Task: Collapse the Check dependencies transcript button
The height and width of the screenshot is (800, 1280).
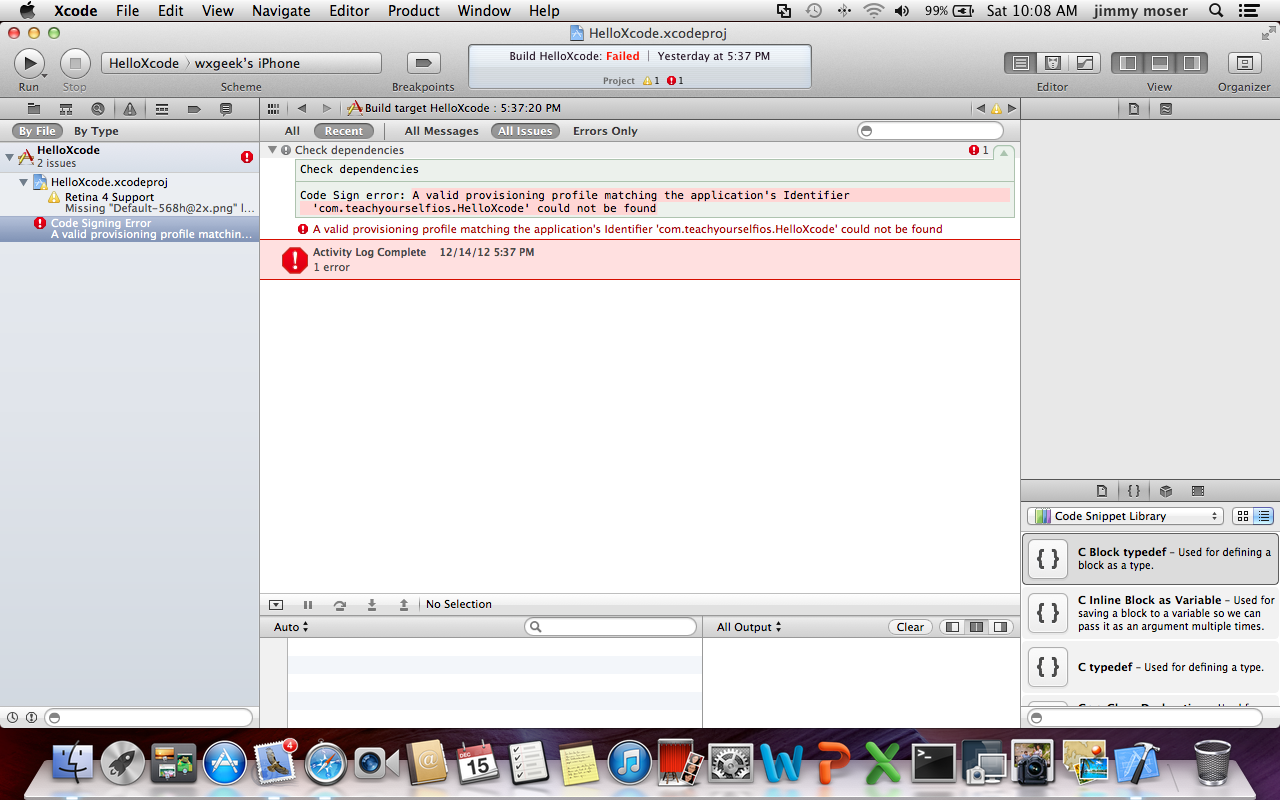Action: point(1003,152)
